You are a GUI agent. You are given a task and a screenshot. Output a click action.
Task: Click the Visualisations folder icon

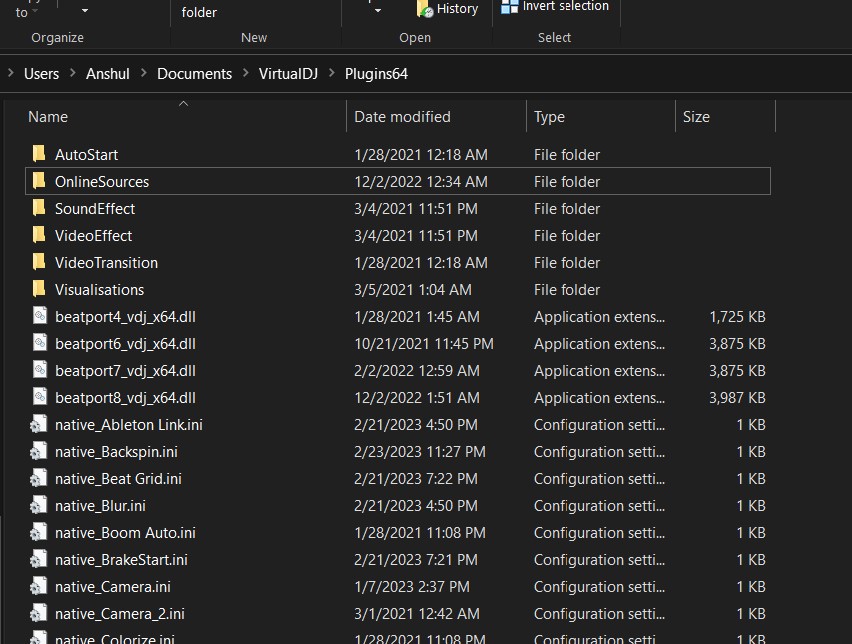tap(39, 289)
